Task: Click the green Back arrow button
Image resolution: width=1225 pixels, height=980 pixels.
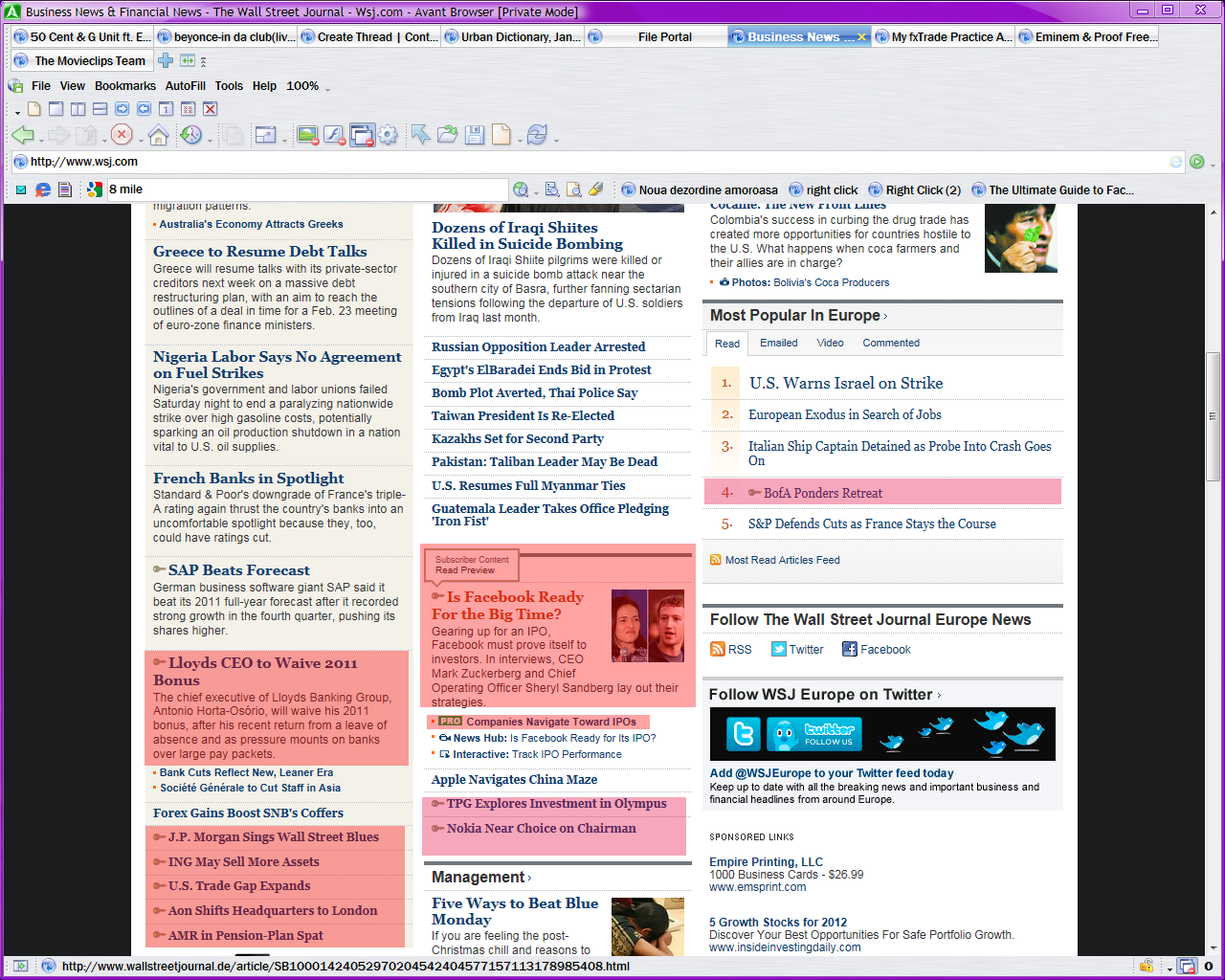Action: click(x=22, y=135)
